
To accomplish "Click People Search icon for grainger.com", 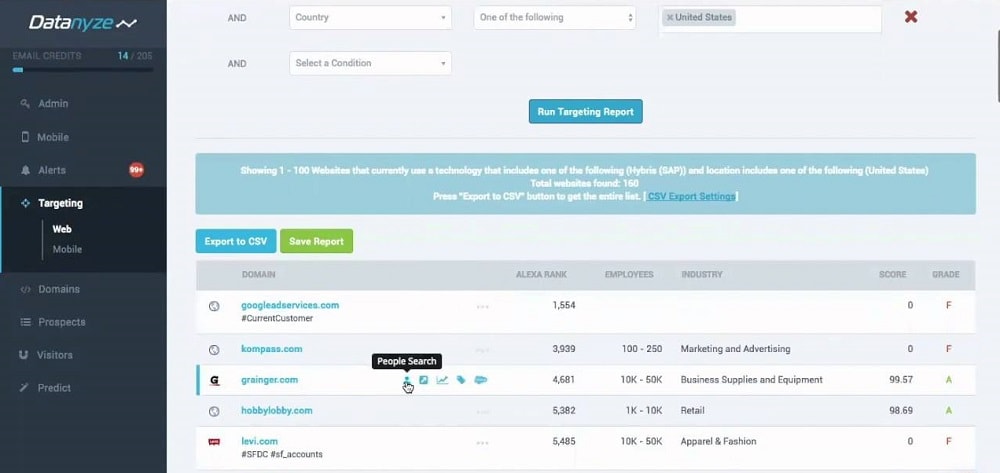I will (407, 380).
